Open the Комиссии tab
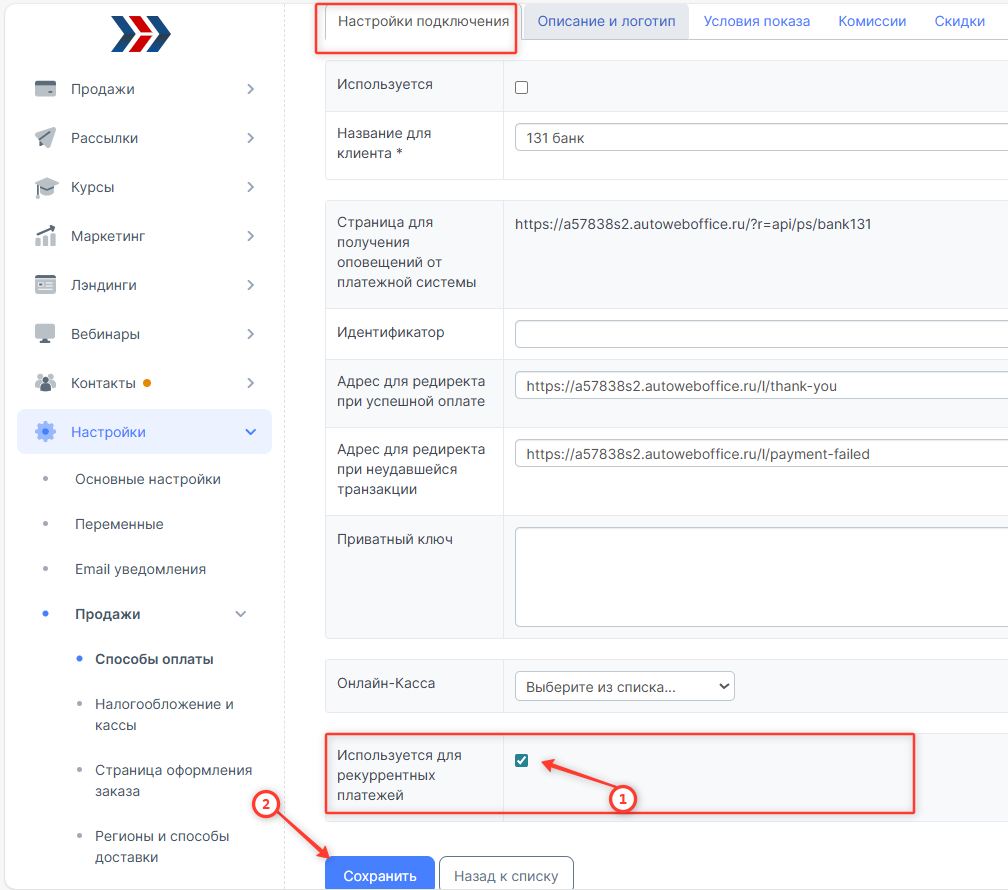The height and width of the screenshot is (890, 1008). (872, 21)
